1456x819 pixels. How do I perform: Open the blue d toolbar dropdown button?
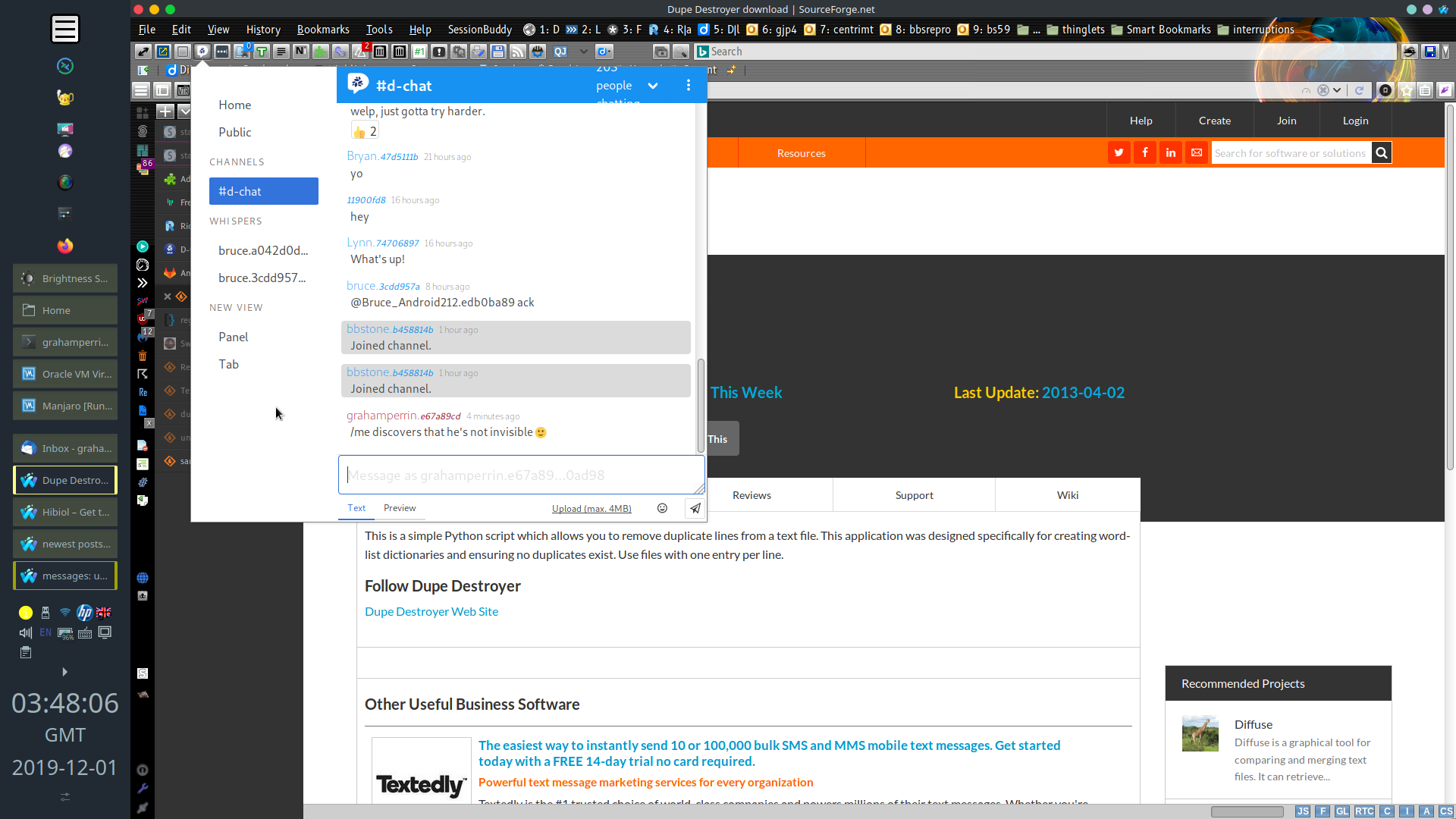[604, 52]
